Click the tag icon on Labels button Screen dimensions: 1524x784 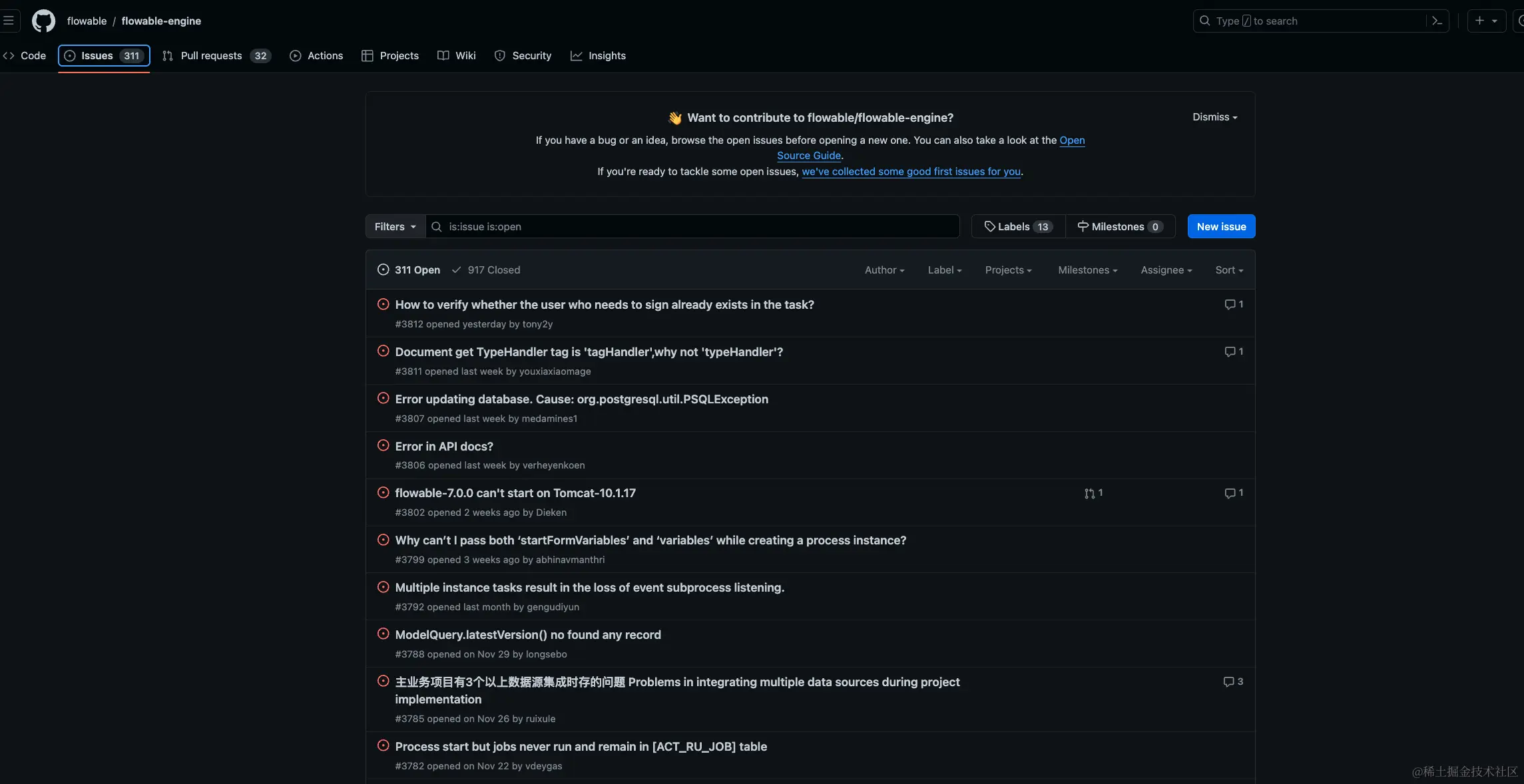989,226
